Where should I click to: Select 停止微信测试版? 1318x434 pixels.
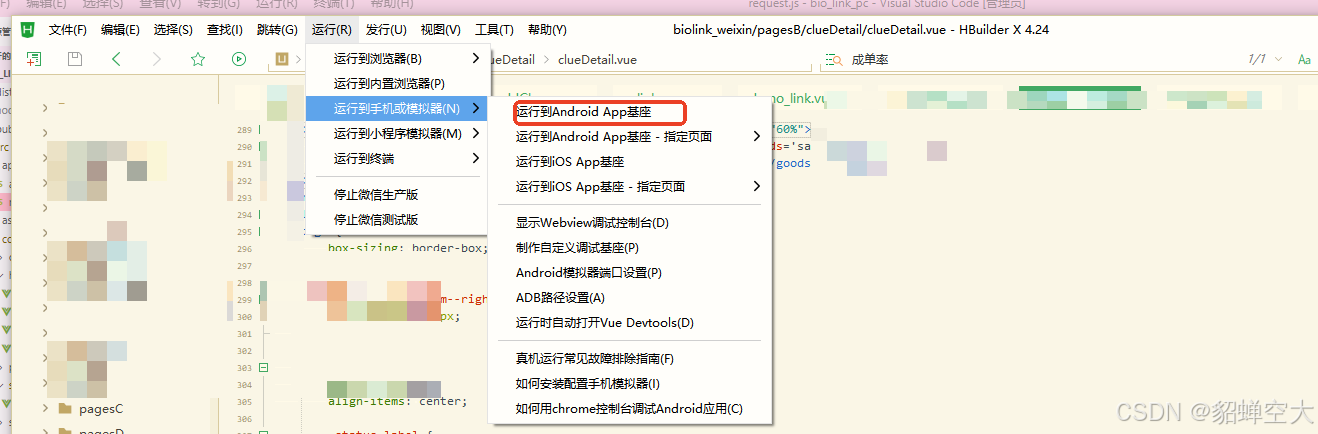tap(397, 219)
